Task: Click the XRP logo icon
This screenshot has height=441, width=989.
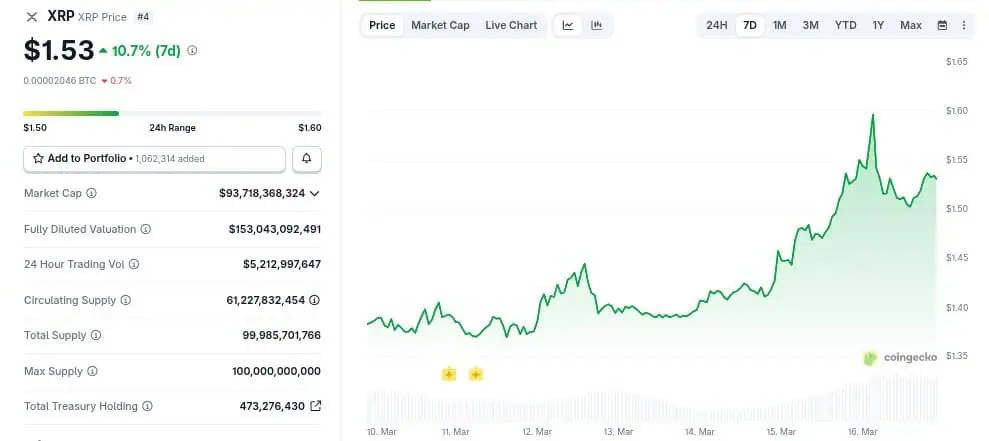Action: pyautogui.click(x=32, y=17)
